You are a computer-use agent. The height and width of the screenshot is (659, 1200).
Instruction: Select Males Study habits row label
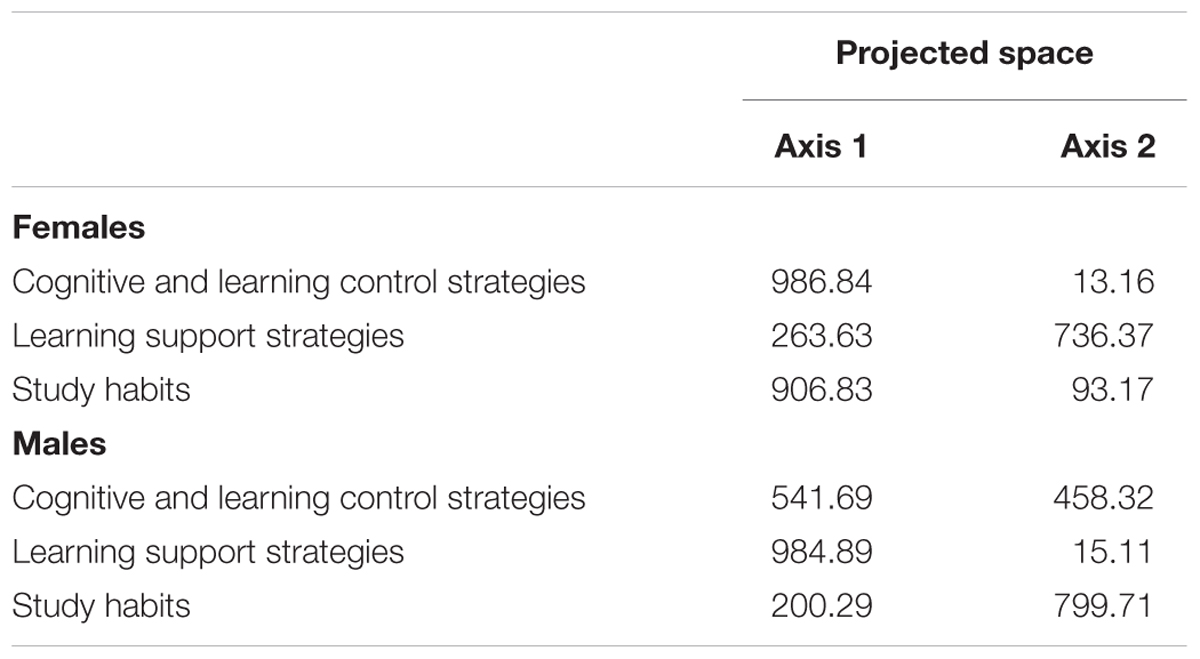pos(101,605)
